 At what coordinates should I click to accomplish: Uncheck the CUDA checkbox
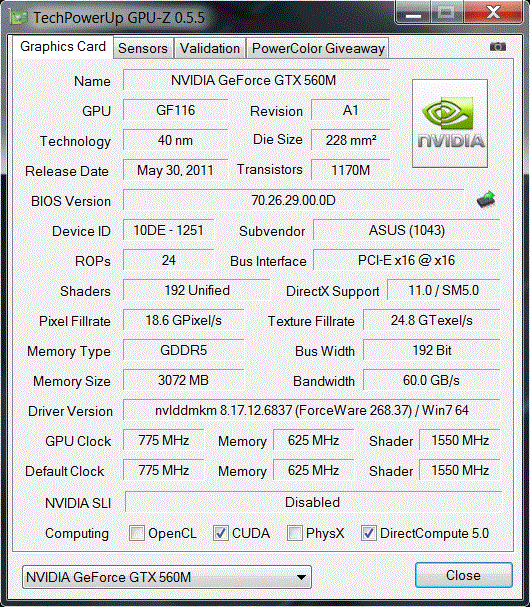(x=221, y=533)
